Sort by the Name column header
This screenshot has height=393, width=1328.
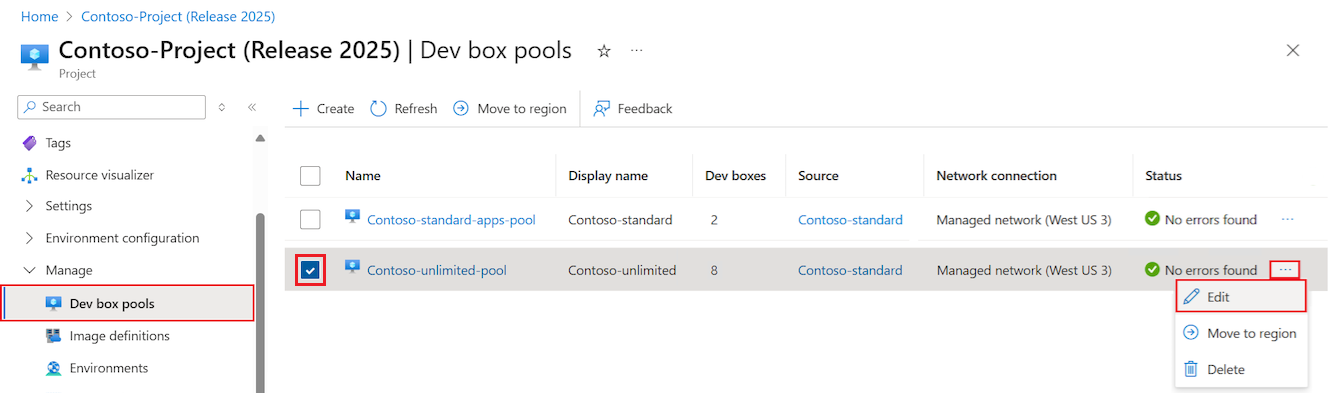click(x=363, y=176)
